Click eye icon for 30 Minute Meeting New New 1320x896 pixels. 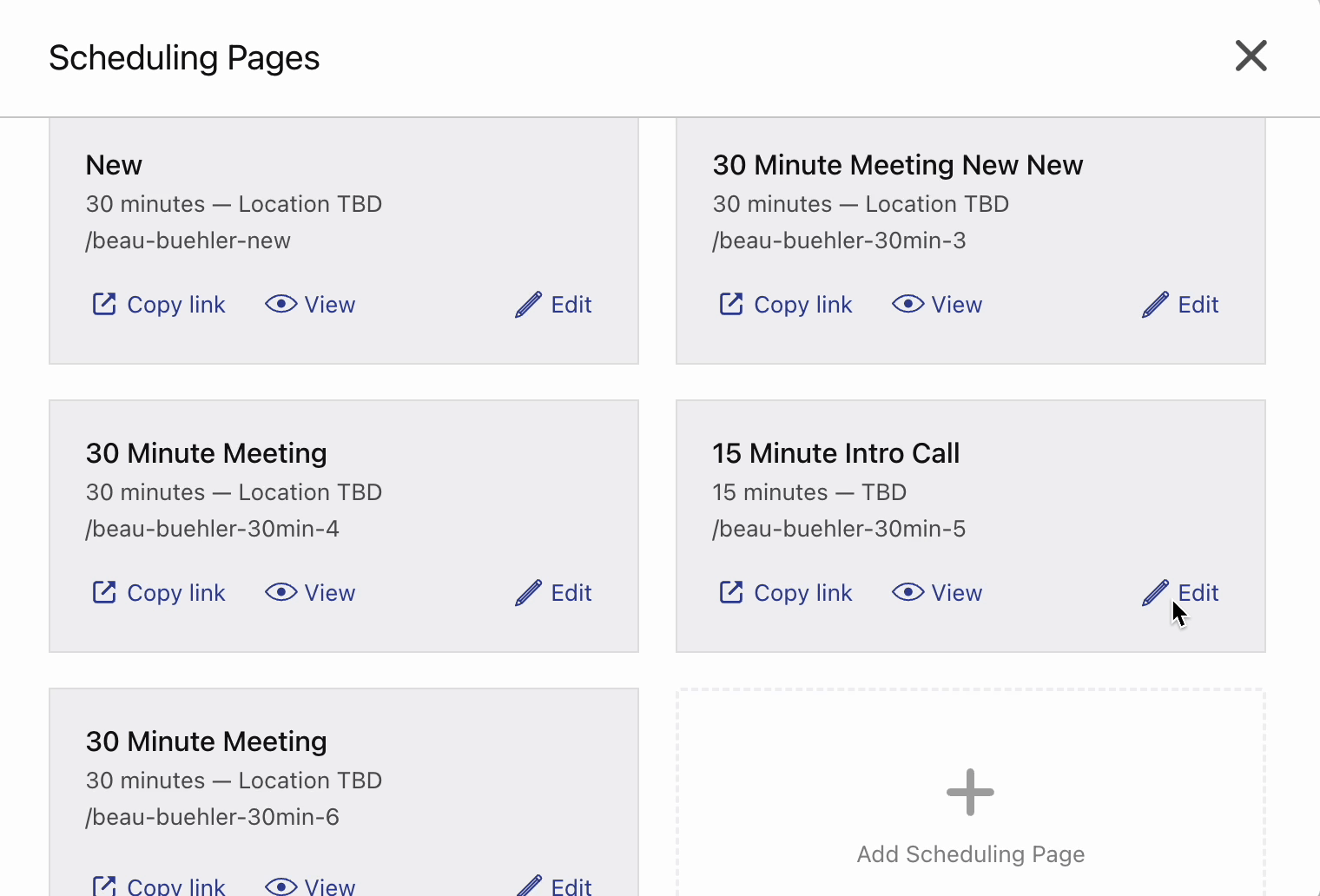coord(908,304)
